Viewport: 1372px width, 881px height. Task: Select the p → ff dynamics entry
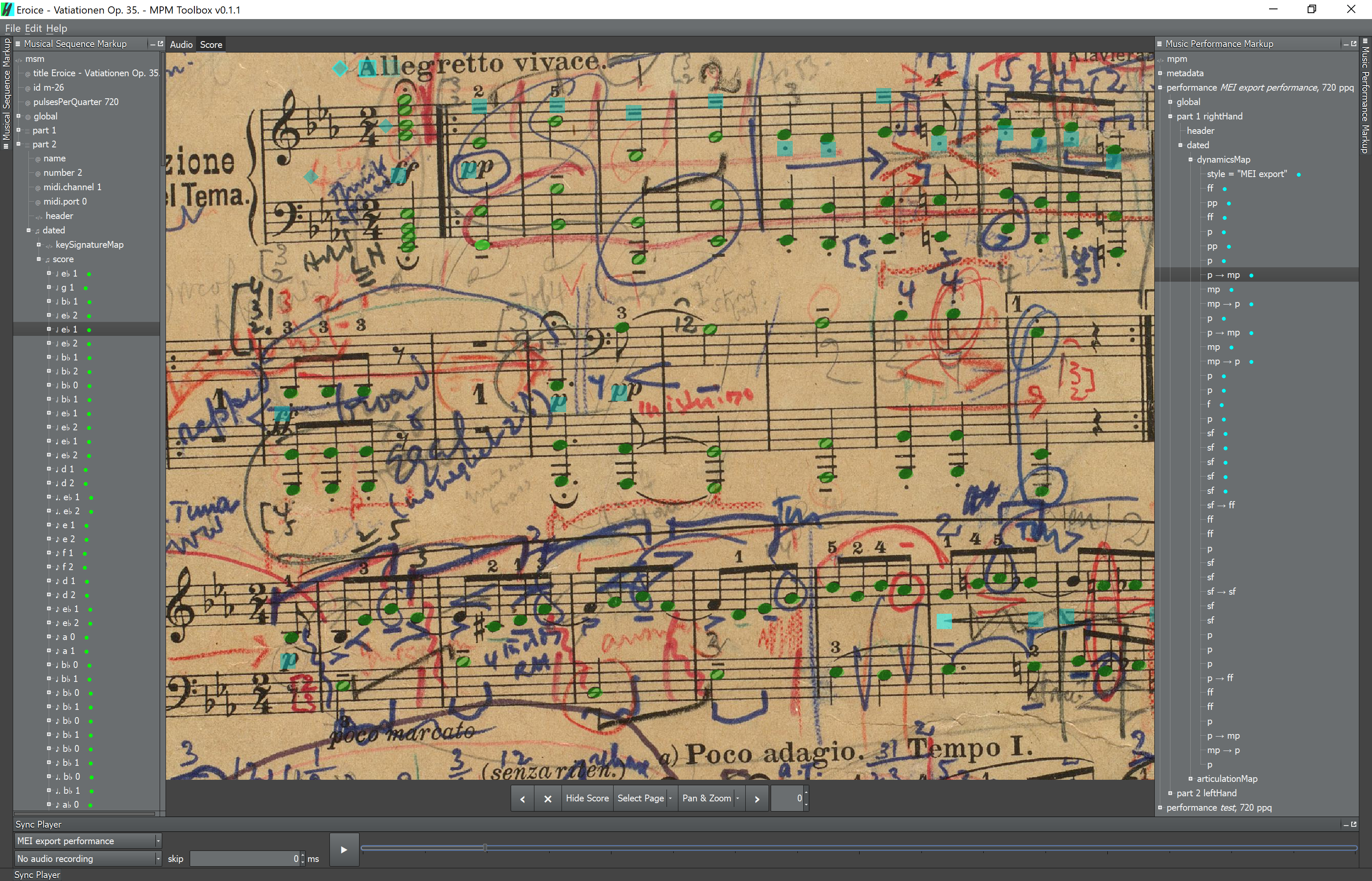click(1220, 678)
